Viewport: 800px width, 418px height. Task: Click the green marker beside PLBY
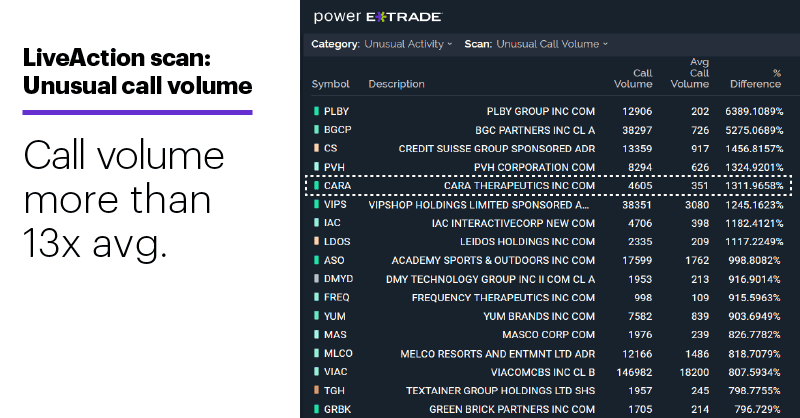tap(316, 111)
